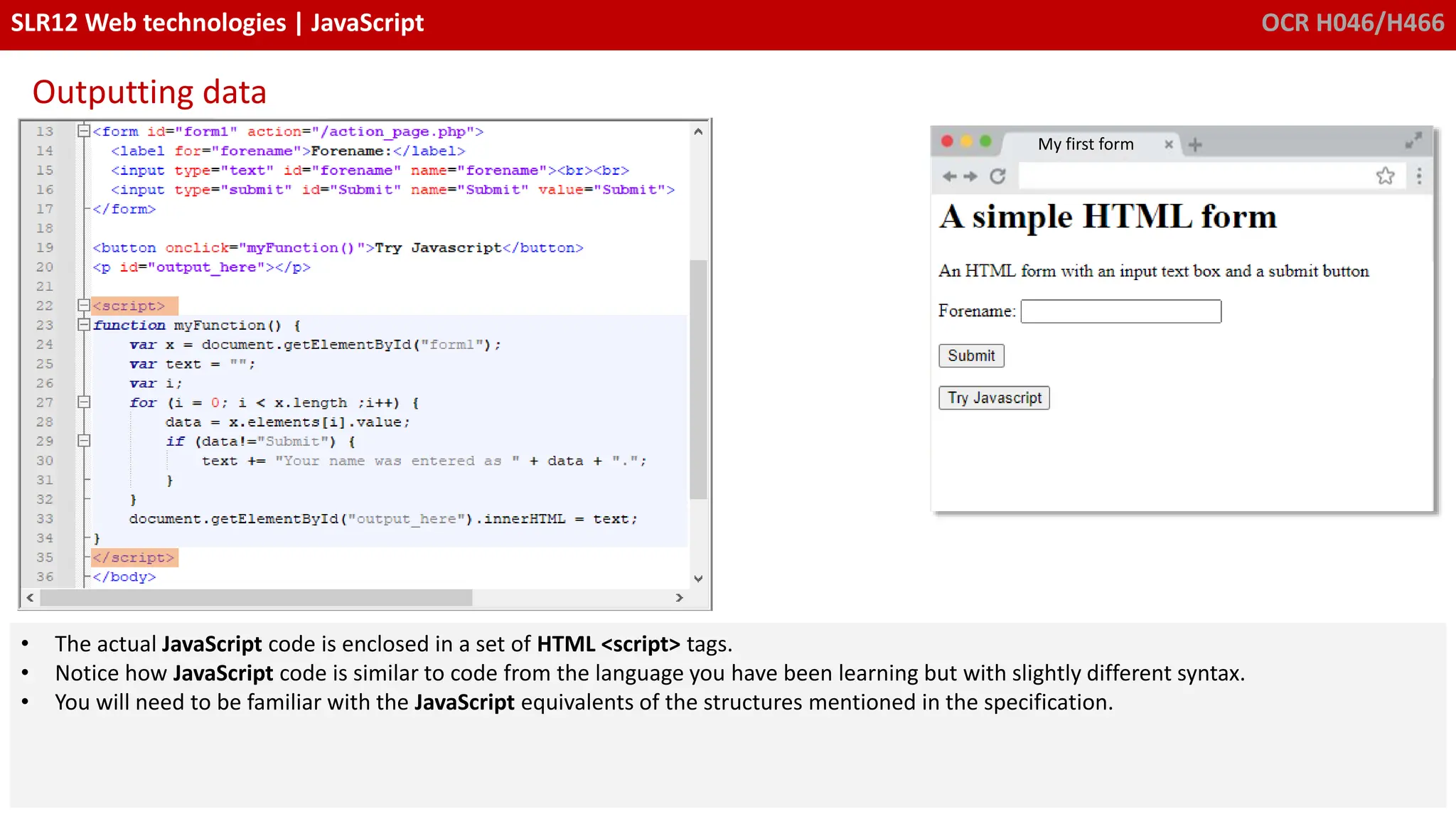This screenshot has height=819, width=1456.
Task: Click the code editor scroll up arrow
Action: tap(698, 132)
